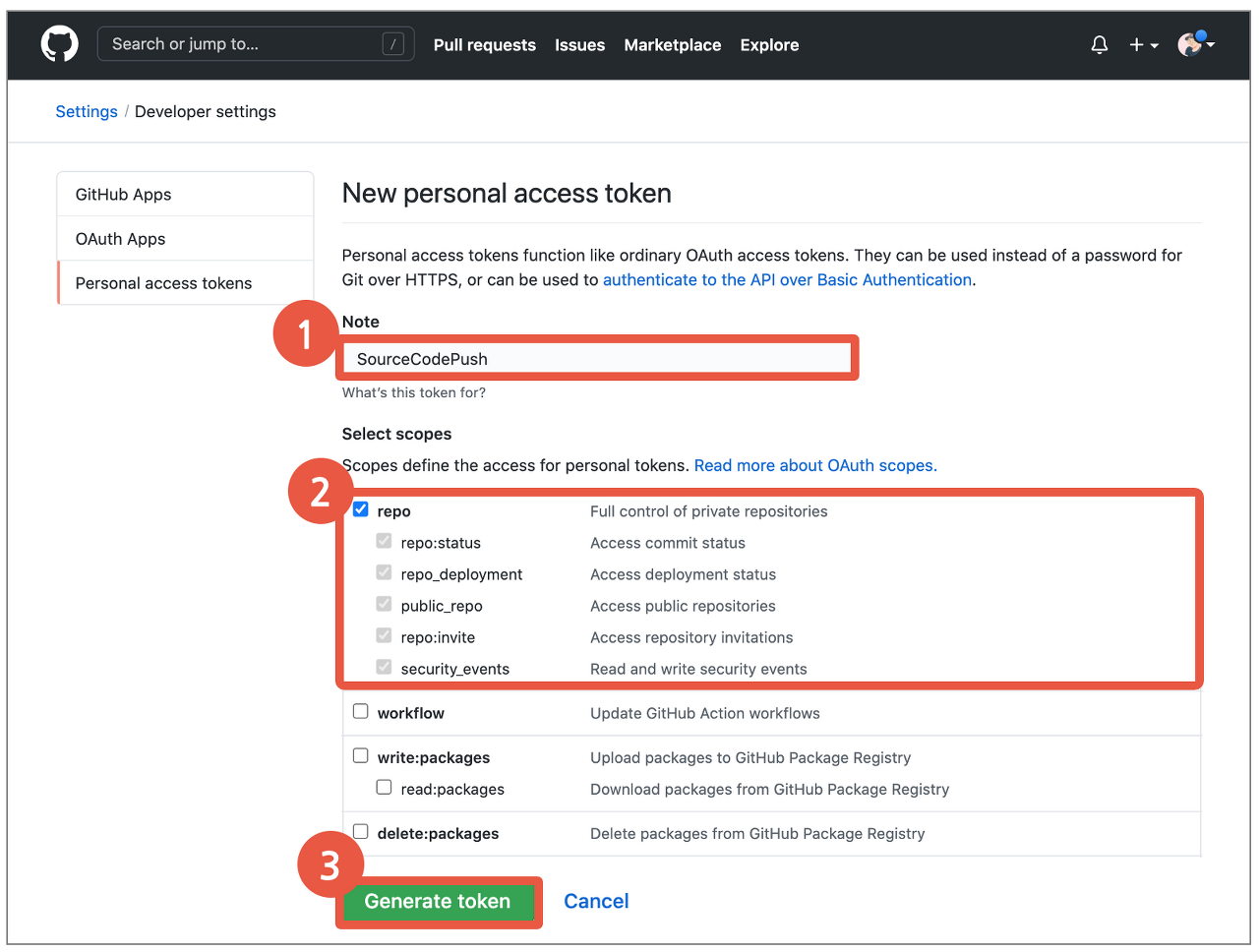This screenshot has height=952, width=1259.
Task: Navigate to Explore
Action: coord(769,44)
